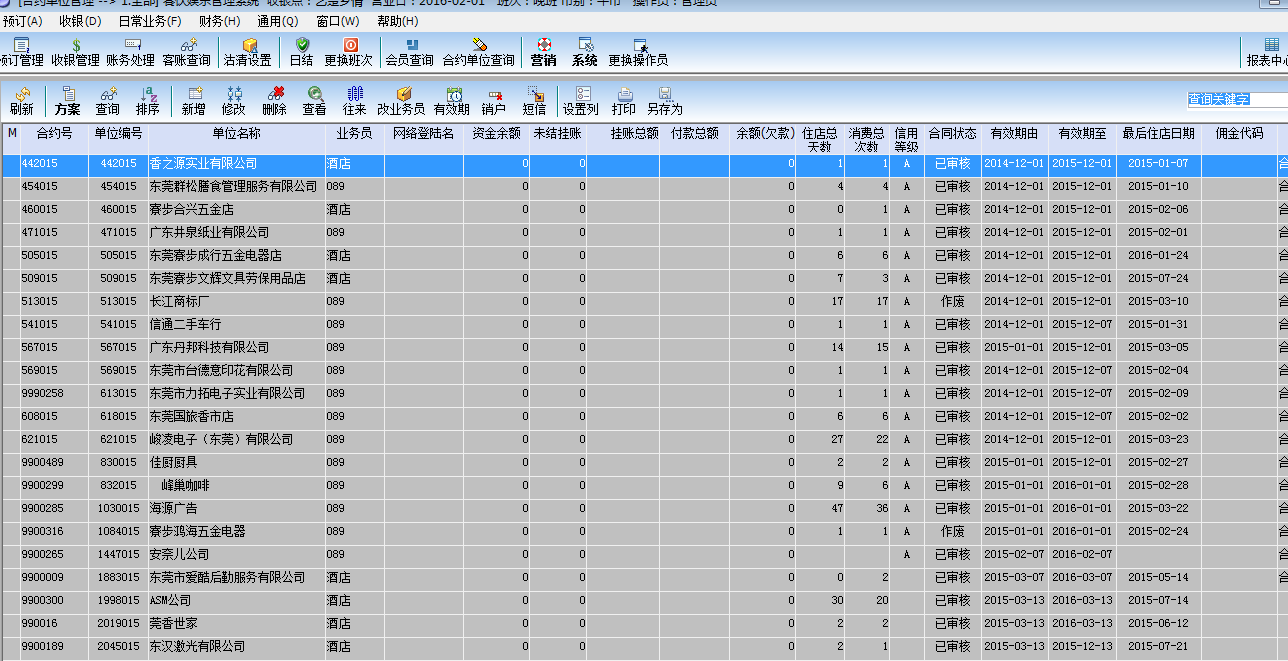The width and height of the screenshot is (1288, 661).
Task: Click 修改 to edit the selected record
Action: point(234,101)
